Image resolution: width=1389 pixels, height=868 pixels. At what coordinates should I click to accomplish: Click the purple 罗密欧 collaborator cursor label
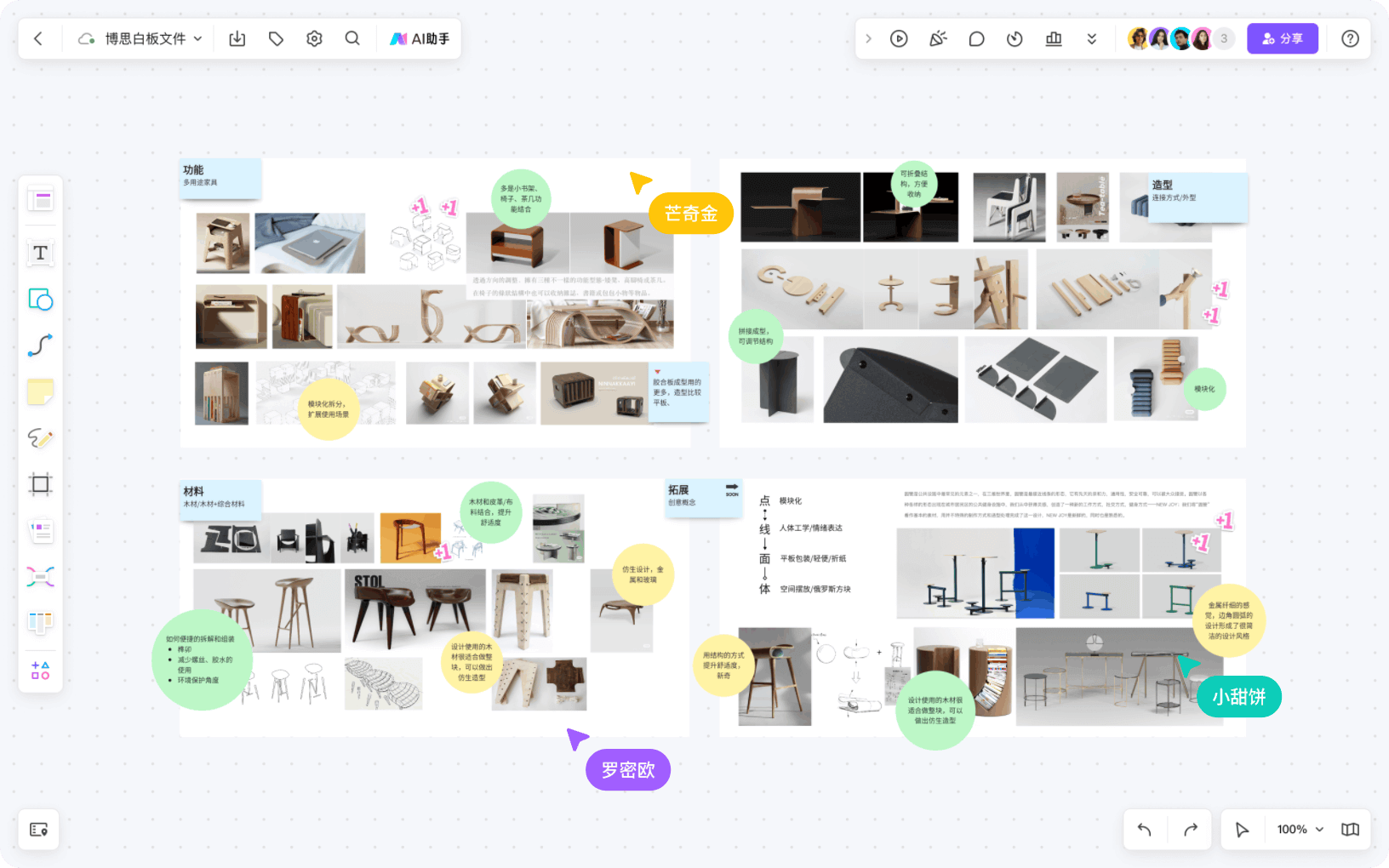coord(628,770)
